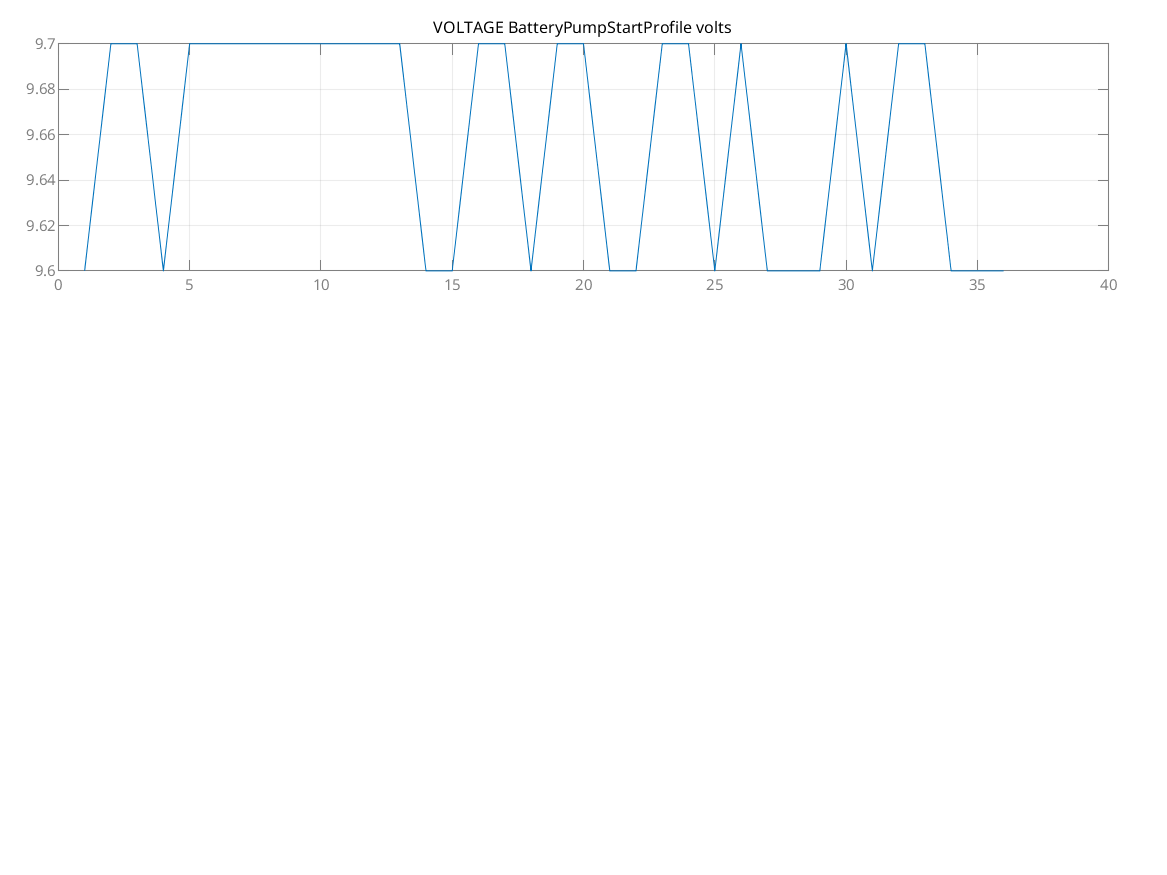The image size is (1167, 875).
Task: Select the 15 x-axis tick label
Action: coord(452,285)
